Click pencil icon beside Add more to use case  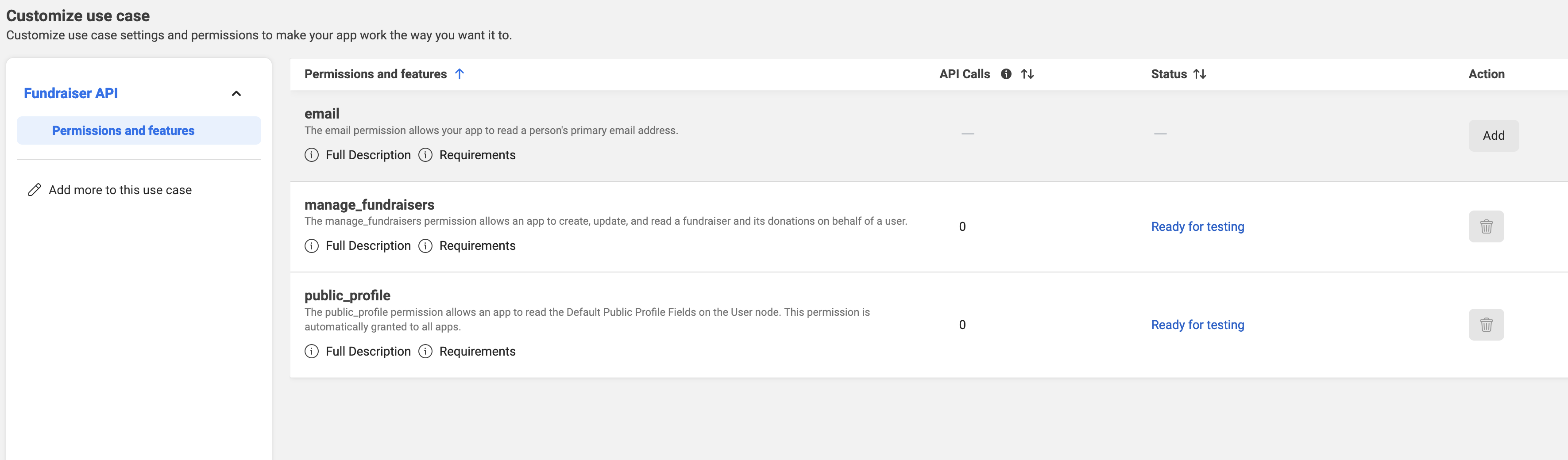(x=35, y=190)
